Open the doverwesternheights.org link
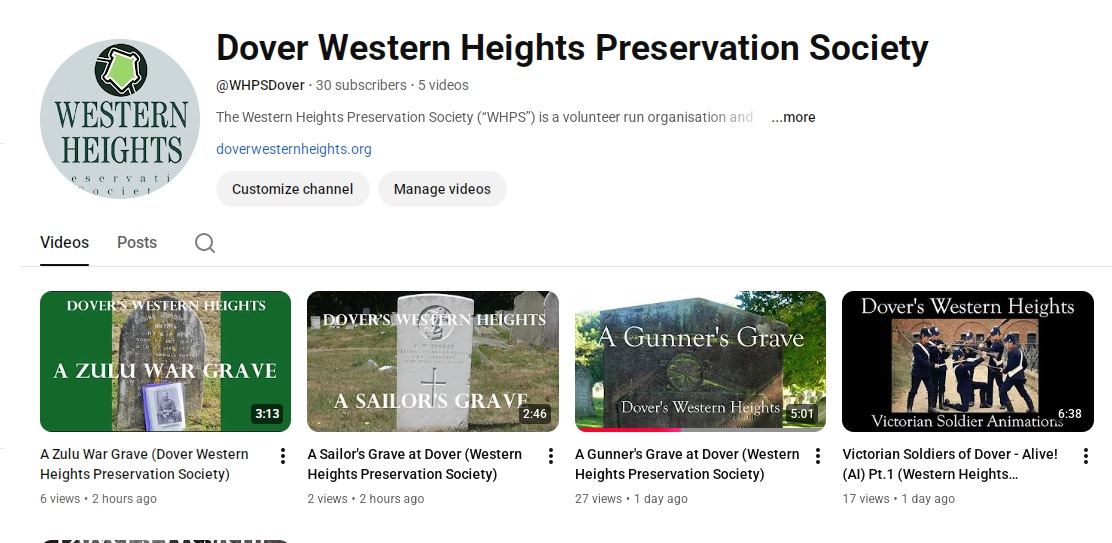The width and height of the screenshot is (1112, 543). point(294,149)
